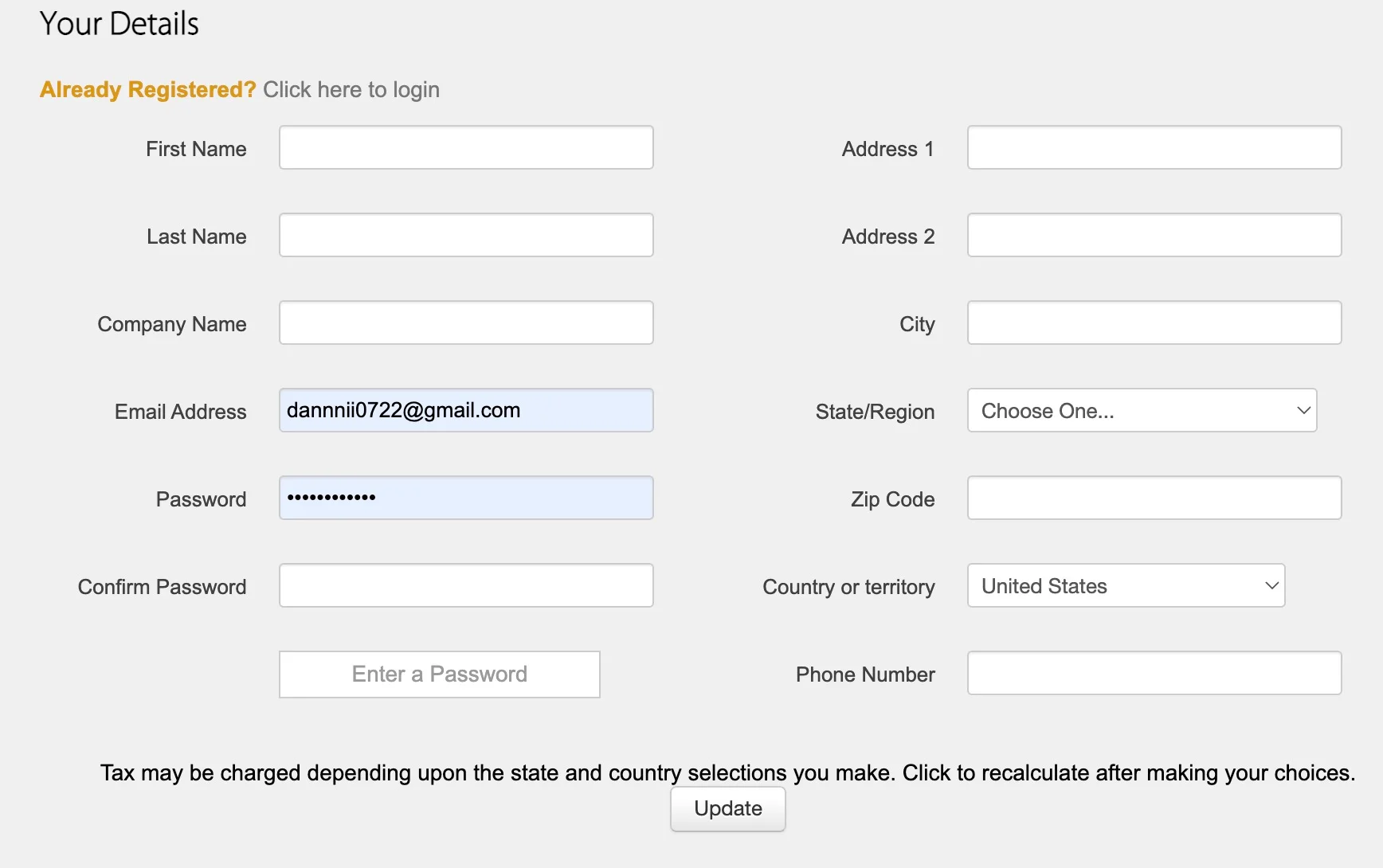Click the Update button
Image resolution: width=1383 pixels, height=868 pixels.
pos(728,809)
